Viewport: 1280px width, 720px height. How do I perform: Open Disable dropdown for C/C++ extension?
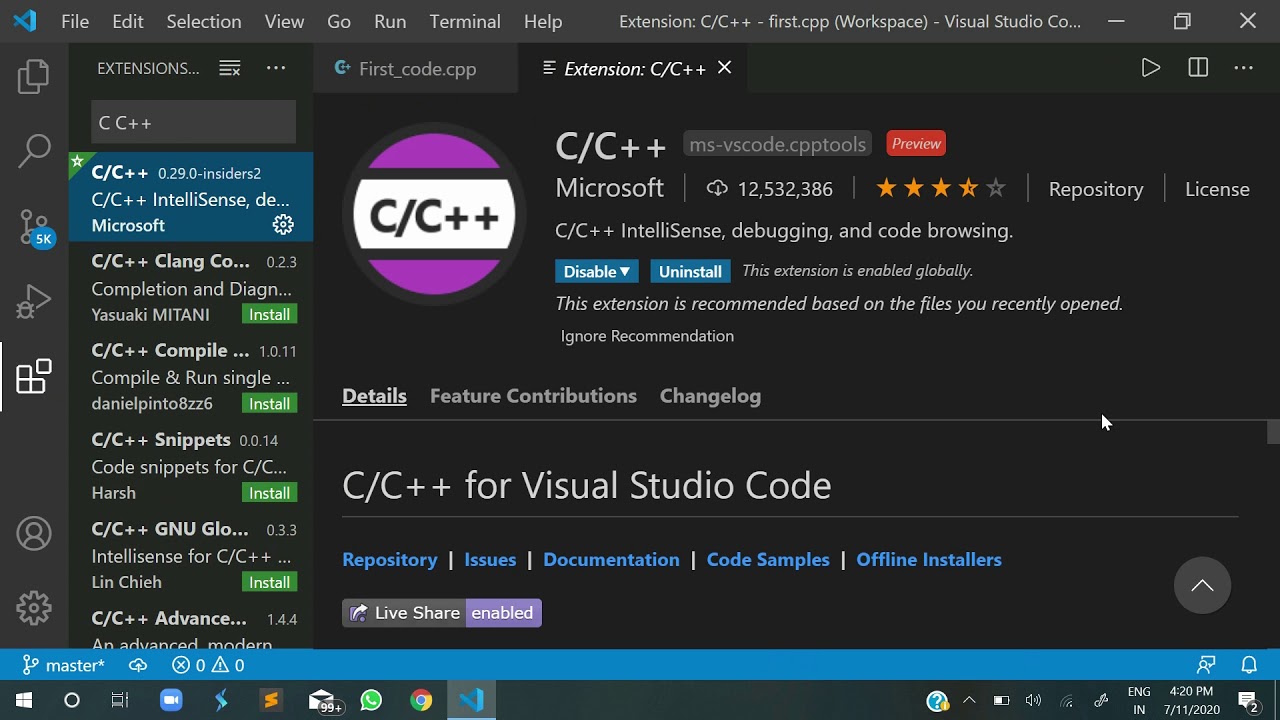[x=596, y=271]
